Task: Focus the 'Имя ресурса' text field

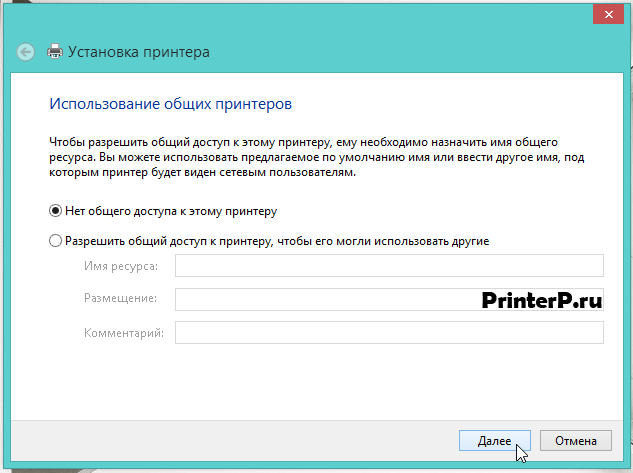Action: (x=389, y=266)
